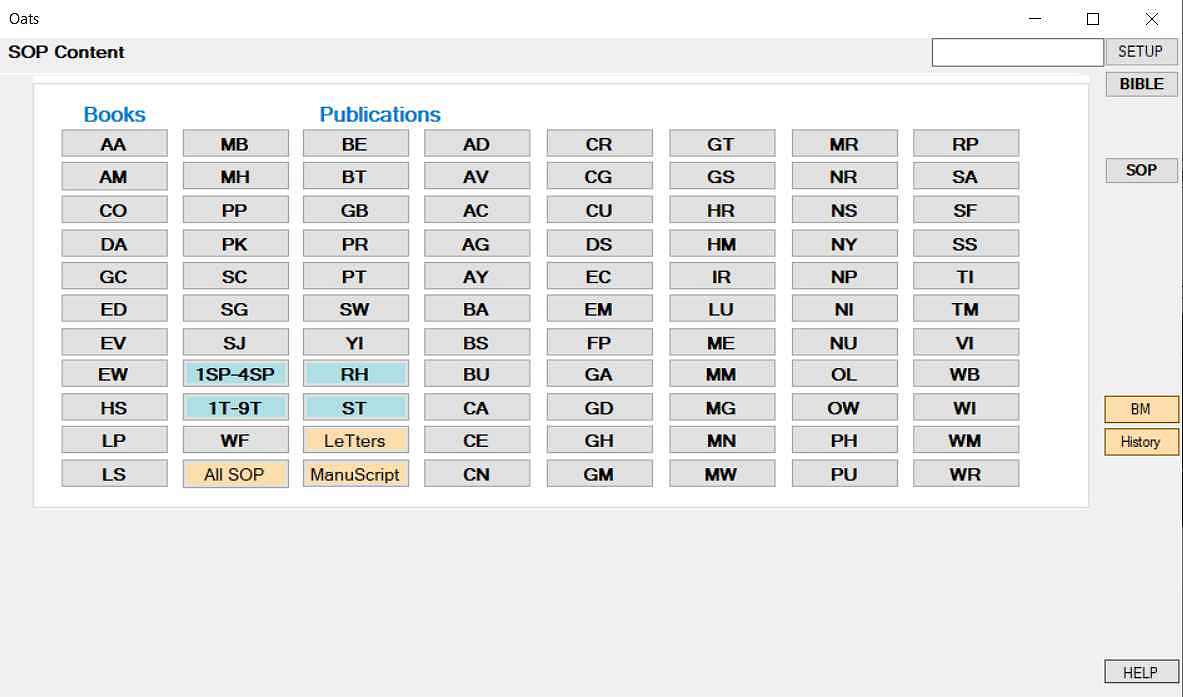The width and height of the screenshot is (1183, 697).
Task: Focus the search text field
Action: click(x=1017, y=52)
